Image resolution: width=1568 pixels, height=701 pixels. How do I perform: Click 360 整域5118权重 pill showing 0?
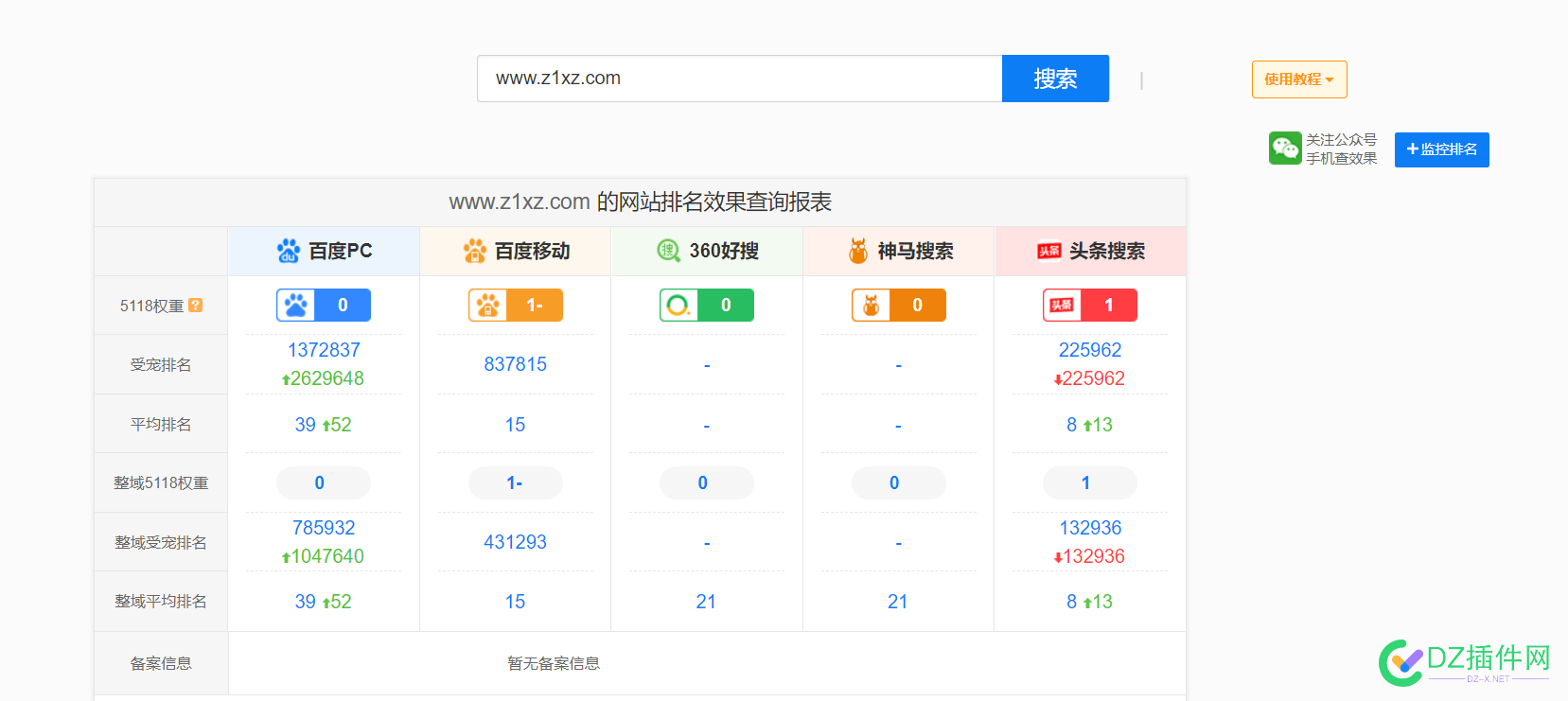(707, 482)
